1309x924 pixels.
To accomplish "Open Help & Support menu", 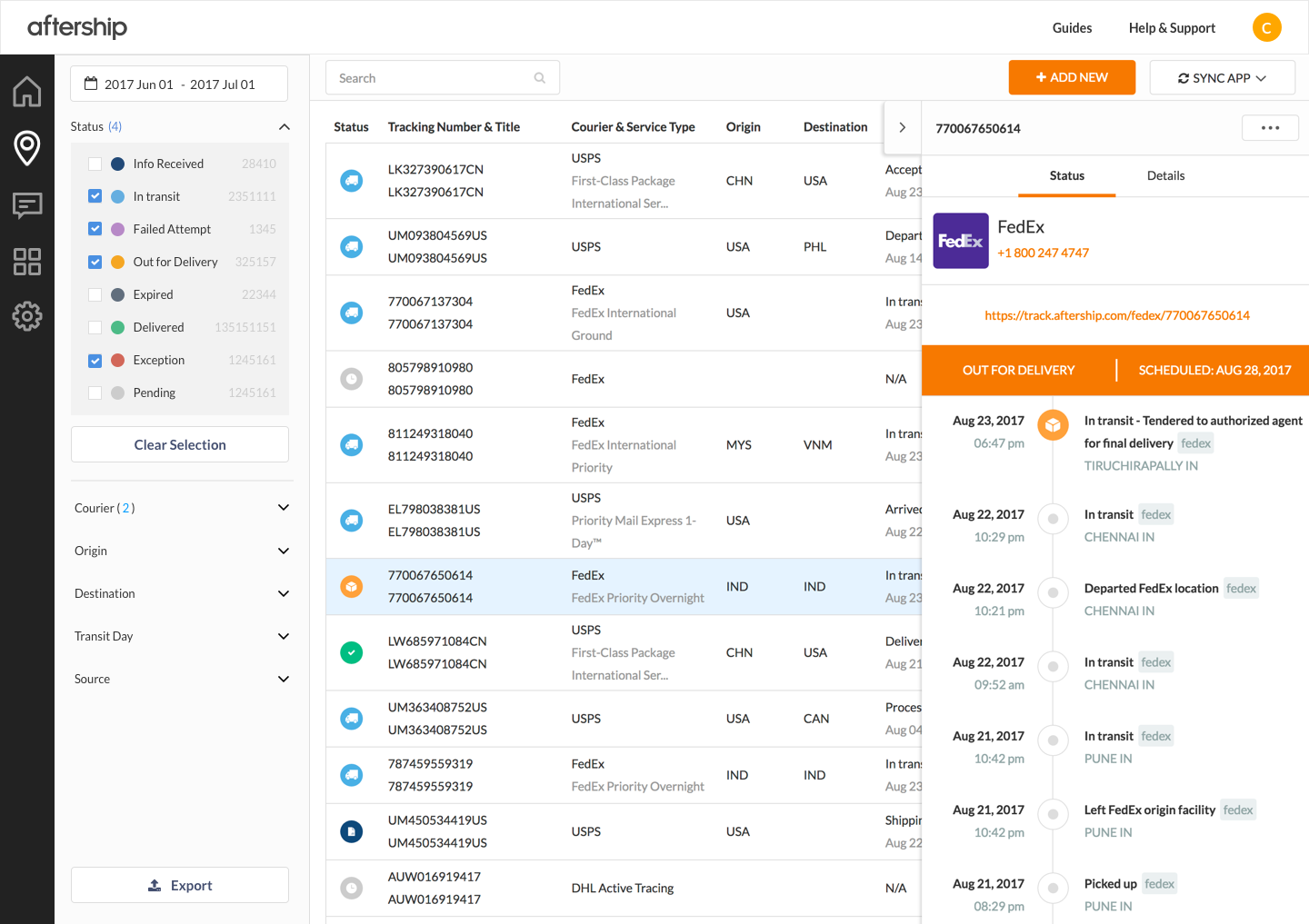I will click(1172, 28).
